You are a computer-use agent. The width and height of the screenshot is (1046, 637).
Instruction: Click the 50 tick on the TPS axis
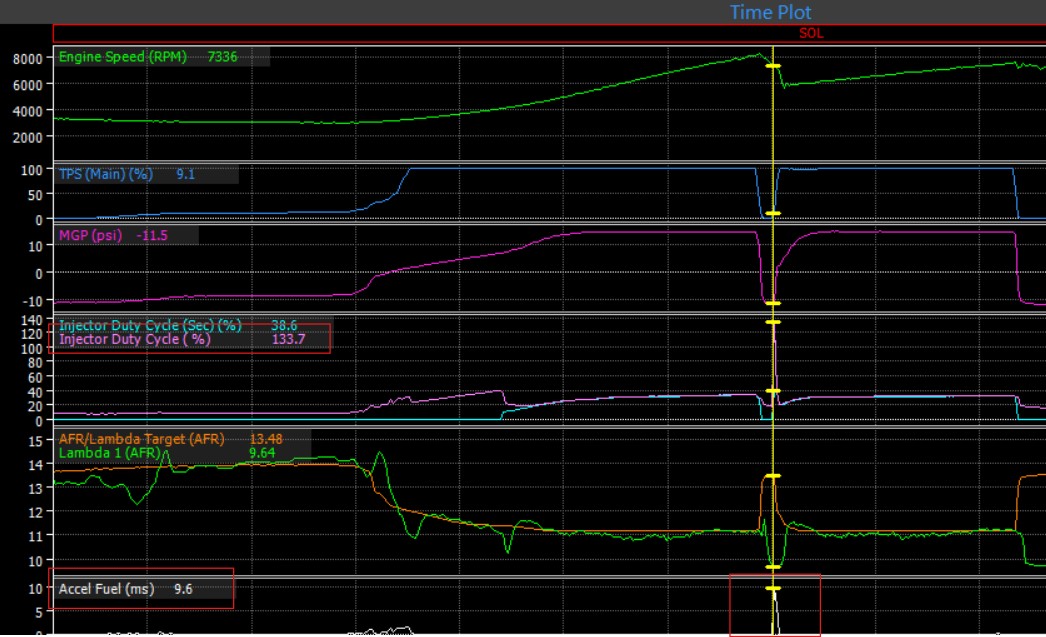pyautogui.click(x=35, y=195)
